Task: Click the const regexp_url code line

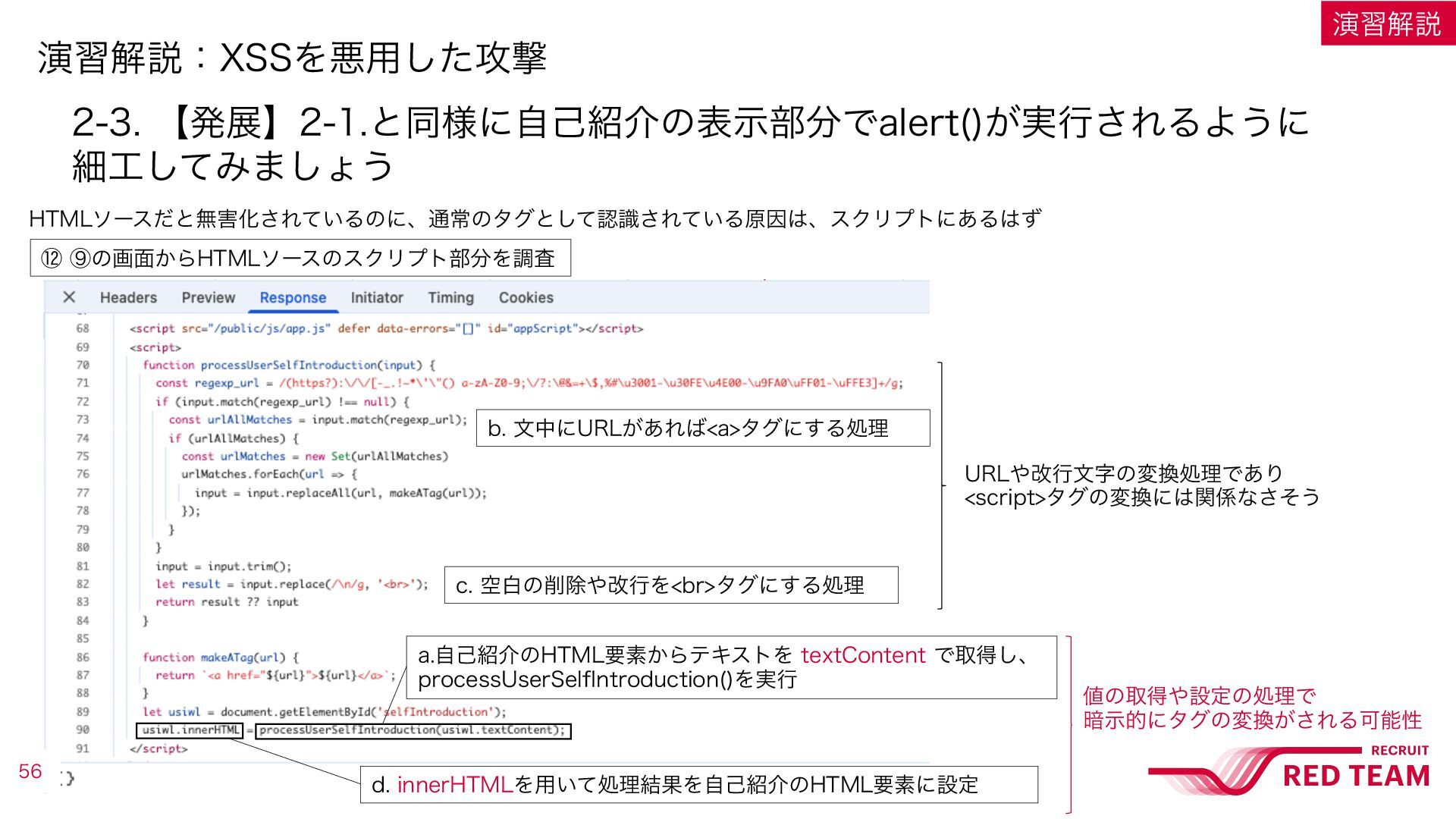Action: [x=529, y=383]
